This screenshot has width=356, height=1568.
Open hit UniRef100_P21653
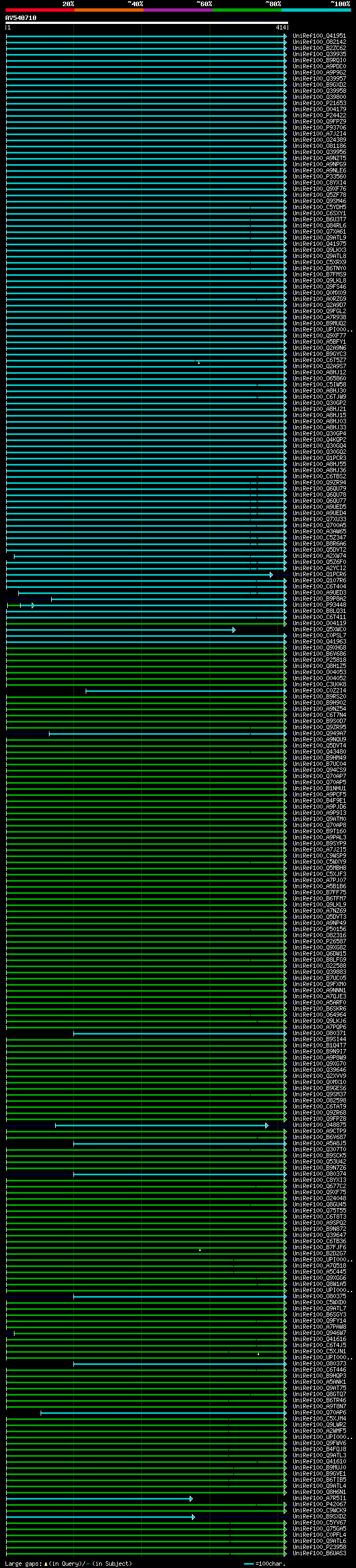pyautogui.click(x=319, y=103)
